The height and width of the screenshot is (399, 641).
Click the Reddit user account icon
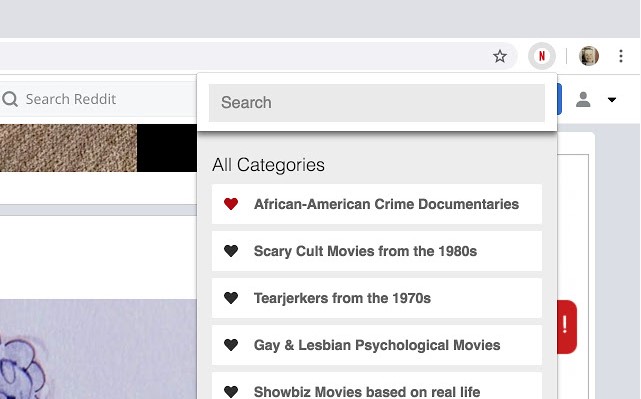pyautogui.click(x=583, y=99)
